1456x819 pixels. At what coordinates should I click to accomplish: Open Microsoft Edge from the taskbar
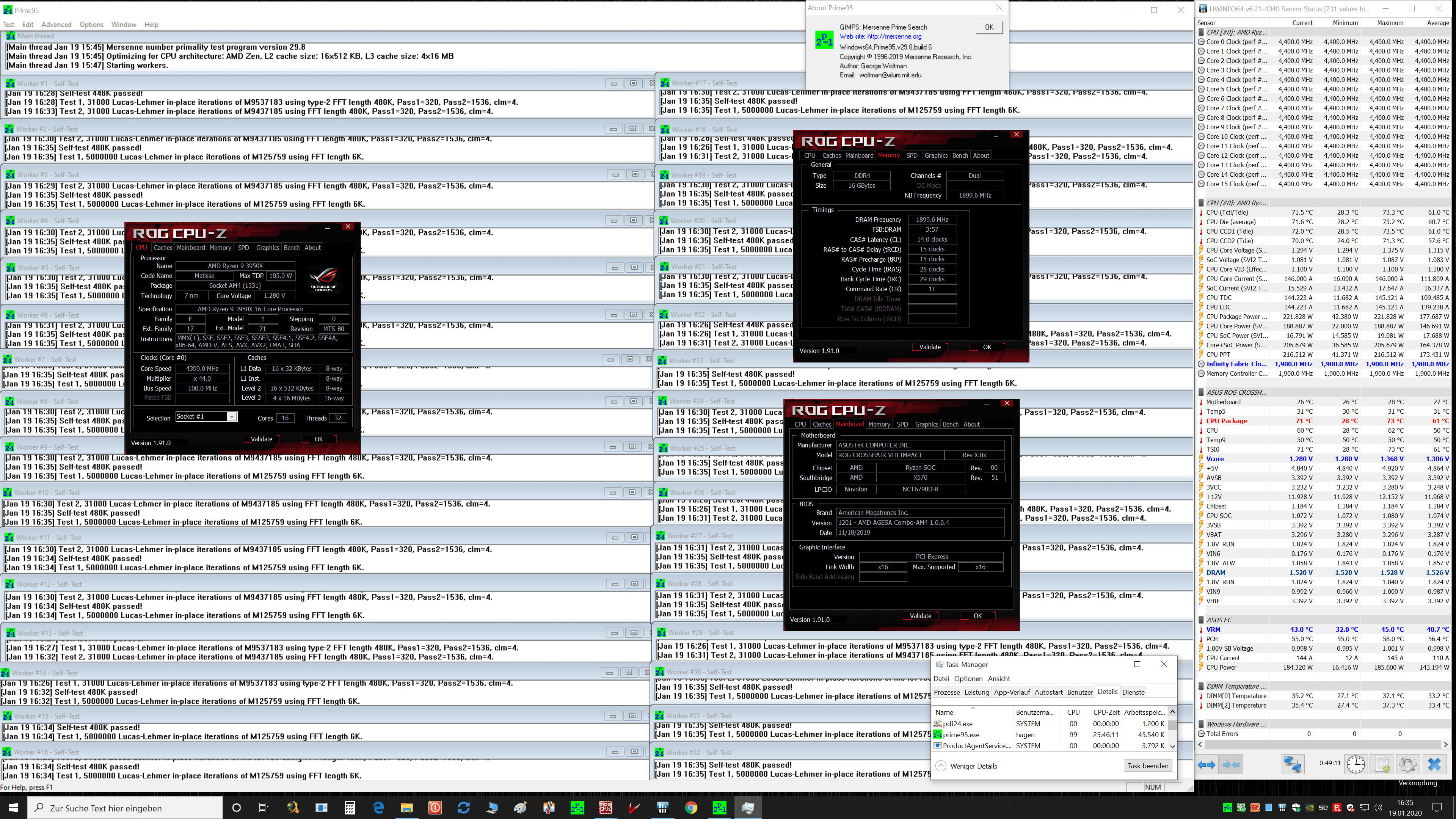[x=378, y=808]
